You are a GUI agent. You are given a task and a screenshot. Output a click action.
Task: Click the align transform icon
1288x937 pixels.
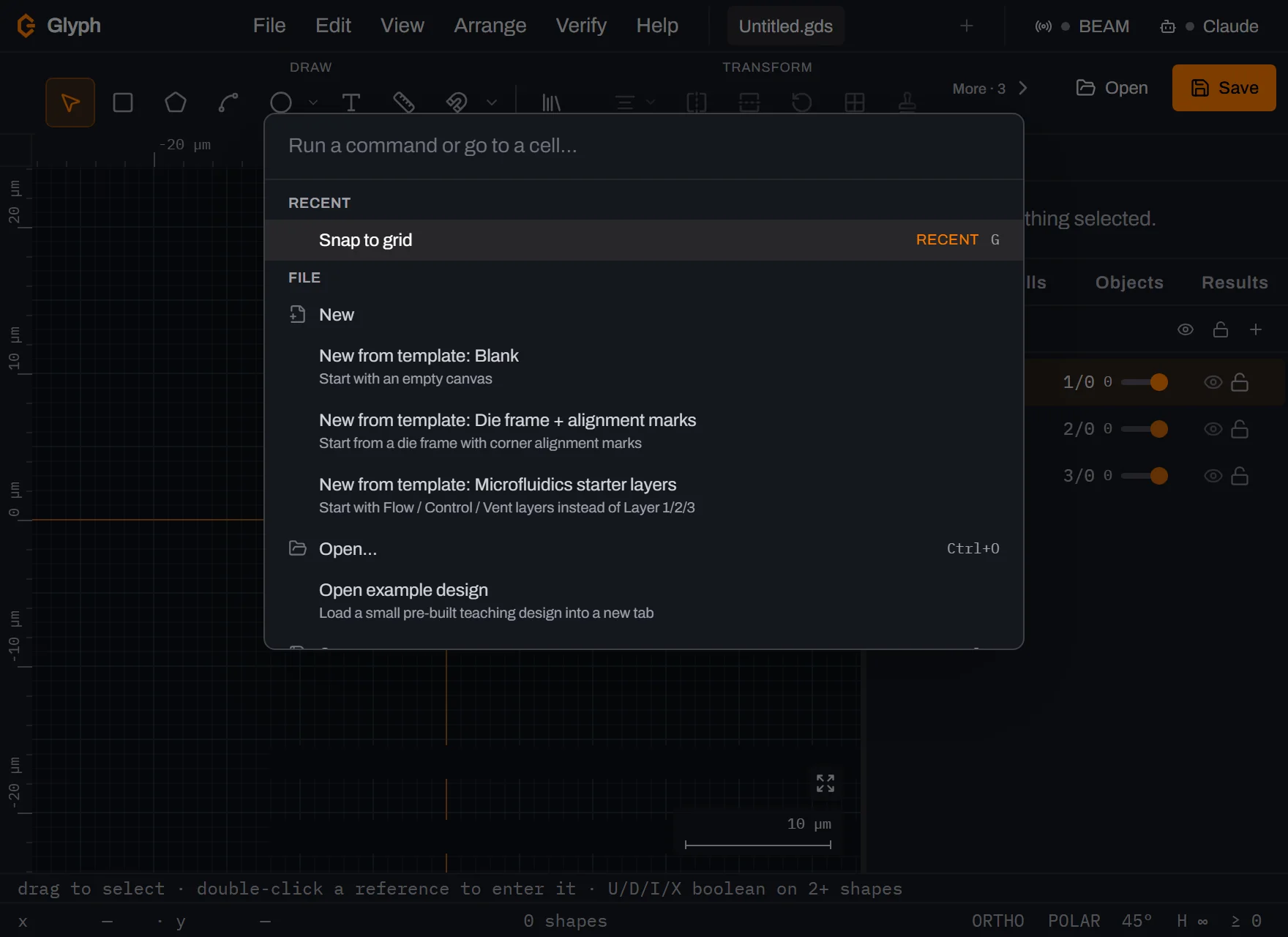point(624,102)
